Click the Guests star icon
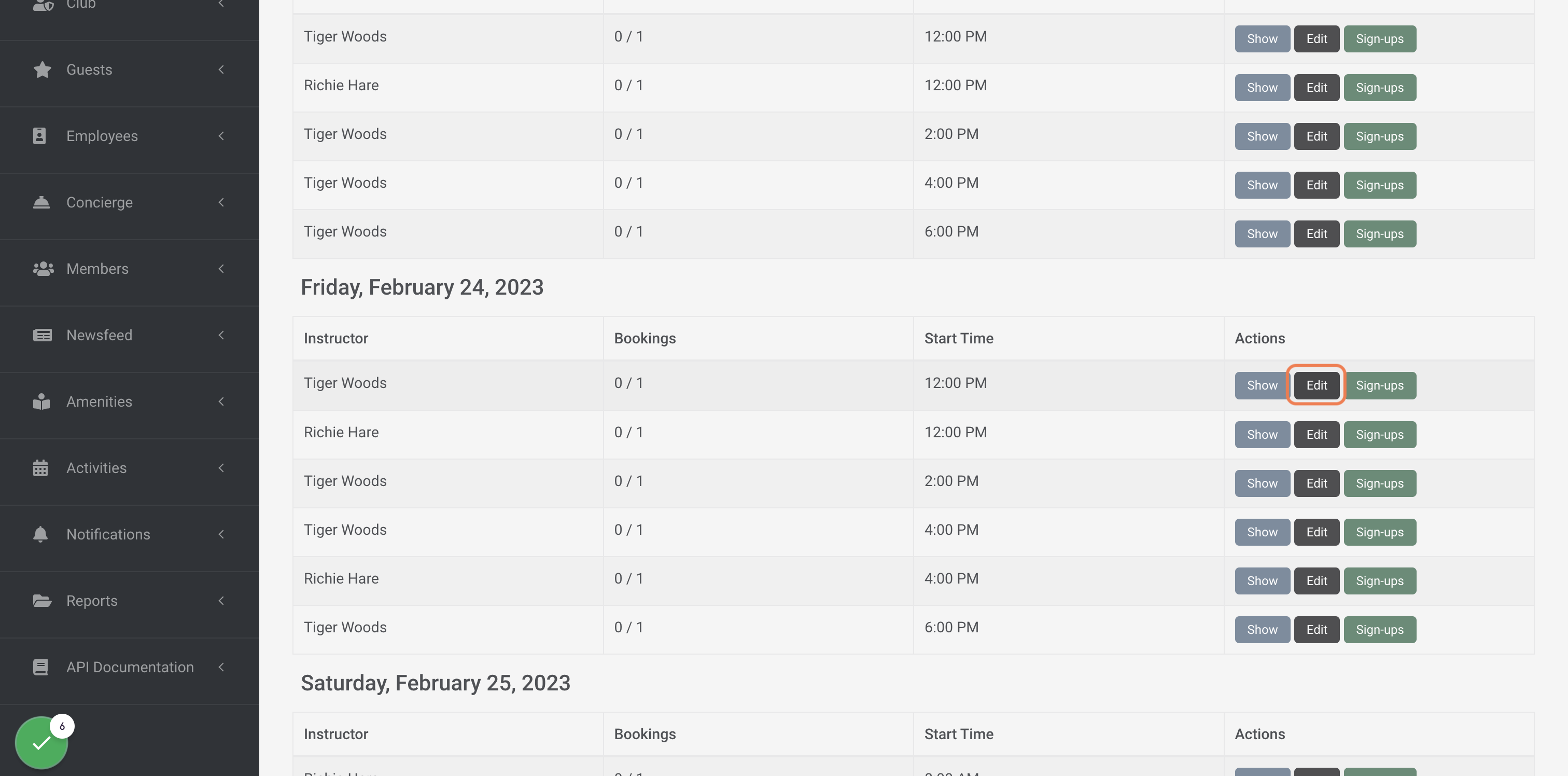Viewport: 1568px width, 776px height. click(x=42, y=70)
